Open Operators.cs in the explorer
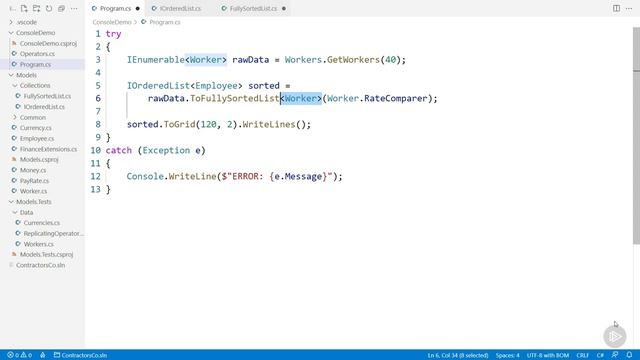 click(37, 54)
